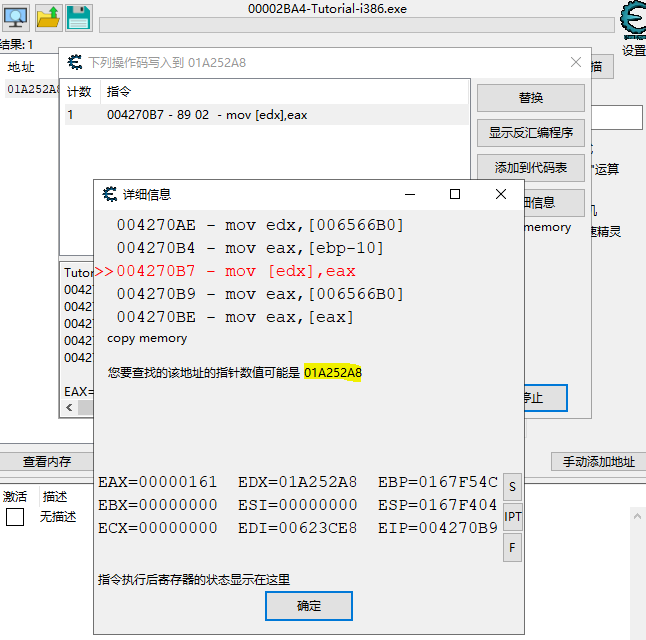The width and height of the screenshot is (646, 640).
Task: Click the 查看内存 button
Action: coord(47,462)
